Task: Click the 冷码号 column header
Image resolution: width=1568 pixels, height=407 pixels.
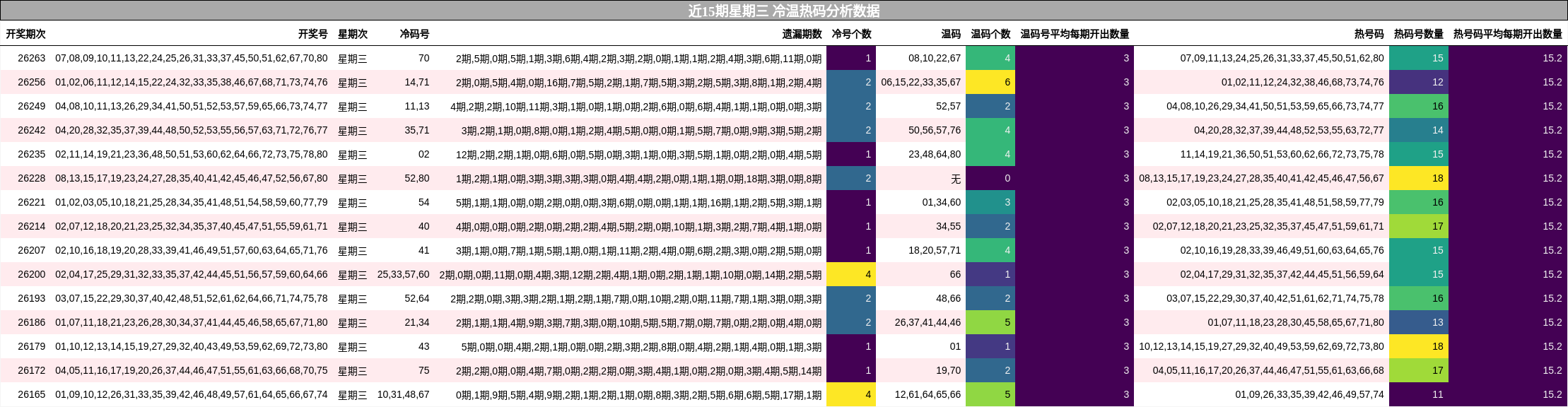Action: pos(414,34)
